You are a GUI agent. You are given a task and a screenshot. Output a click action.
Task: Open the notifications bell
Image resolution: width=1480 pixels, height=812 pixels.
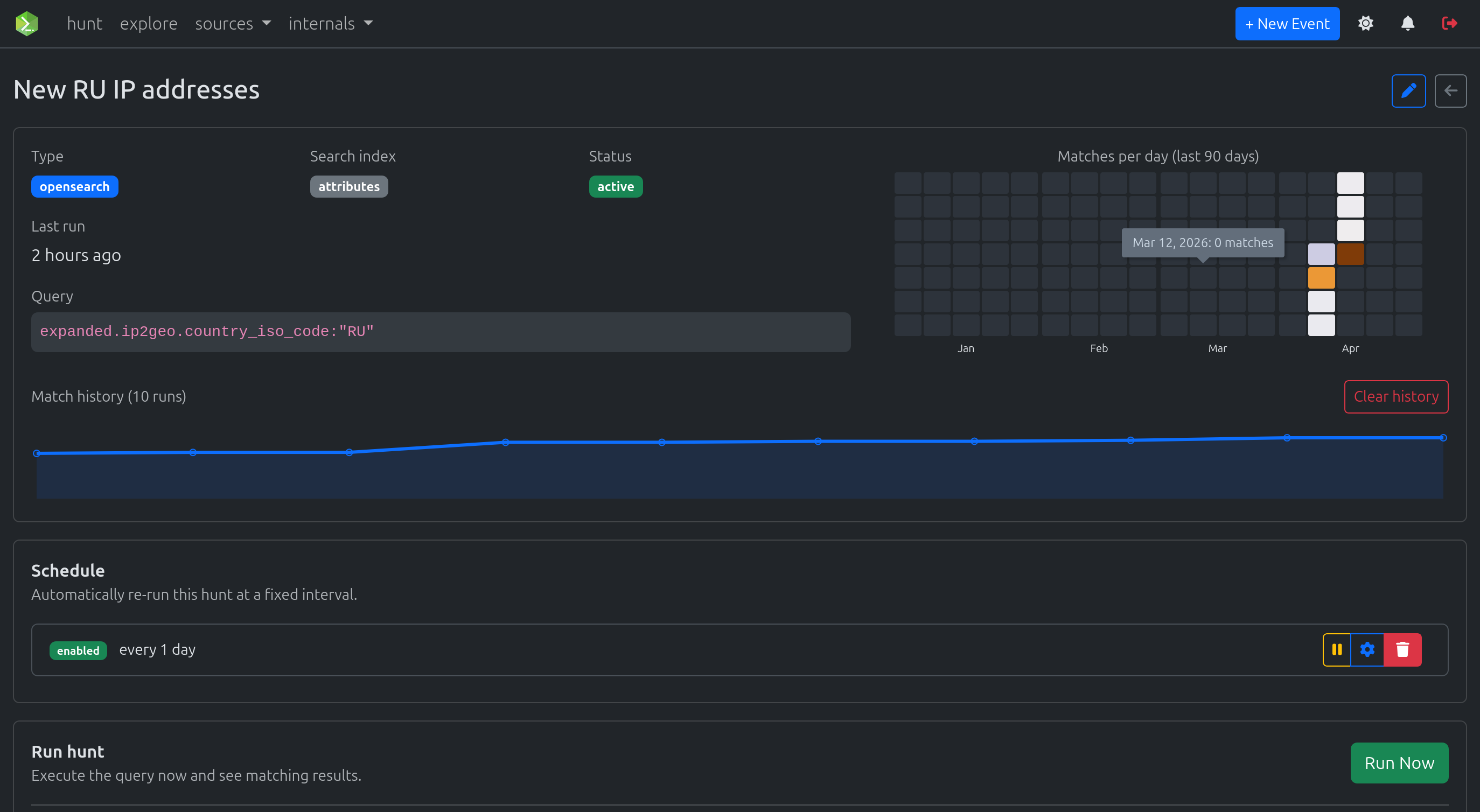click(1407, 24)
